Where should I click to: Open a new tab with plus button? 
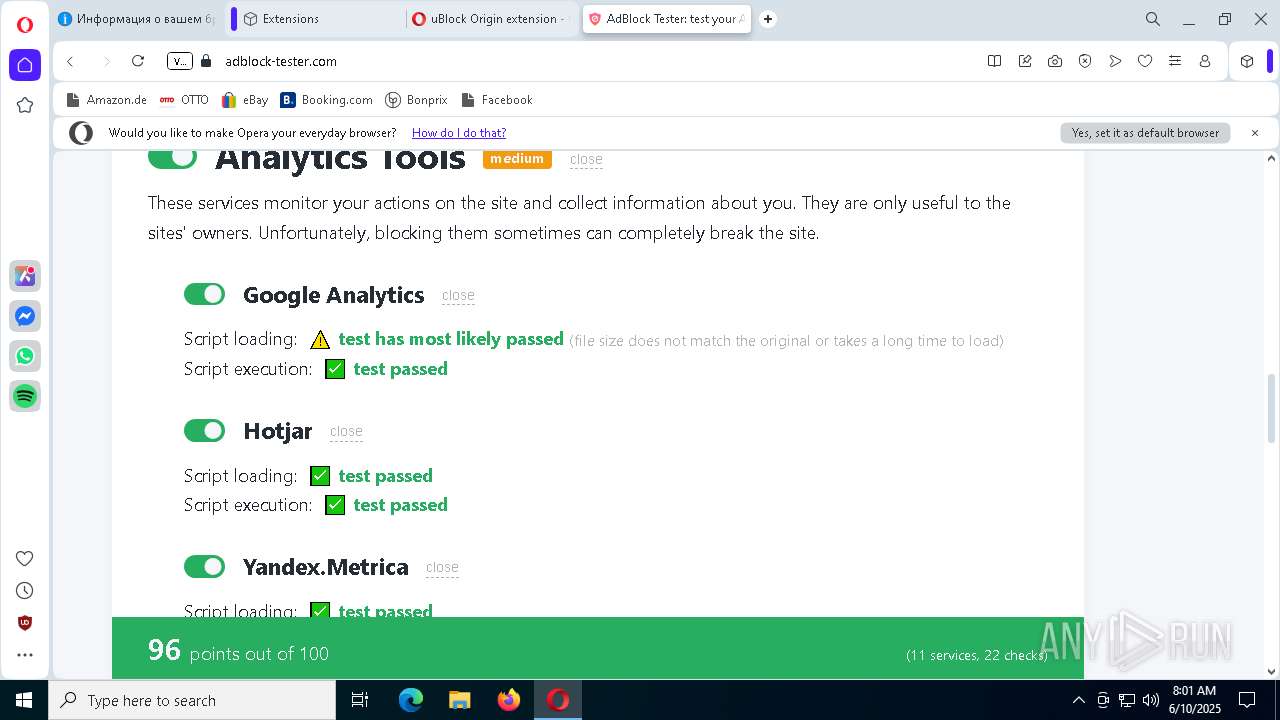pyautogui.click(x=768, y=19)
